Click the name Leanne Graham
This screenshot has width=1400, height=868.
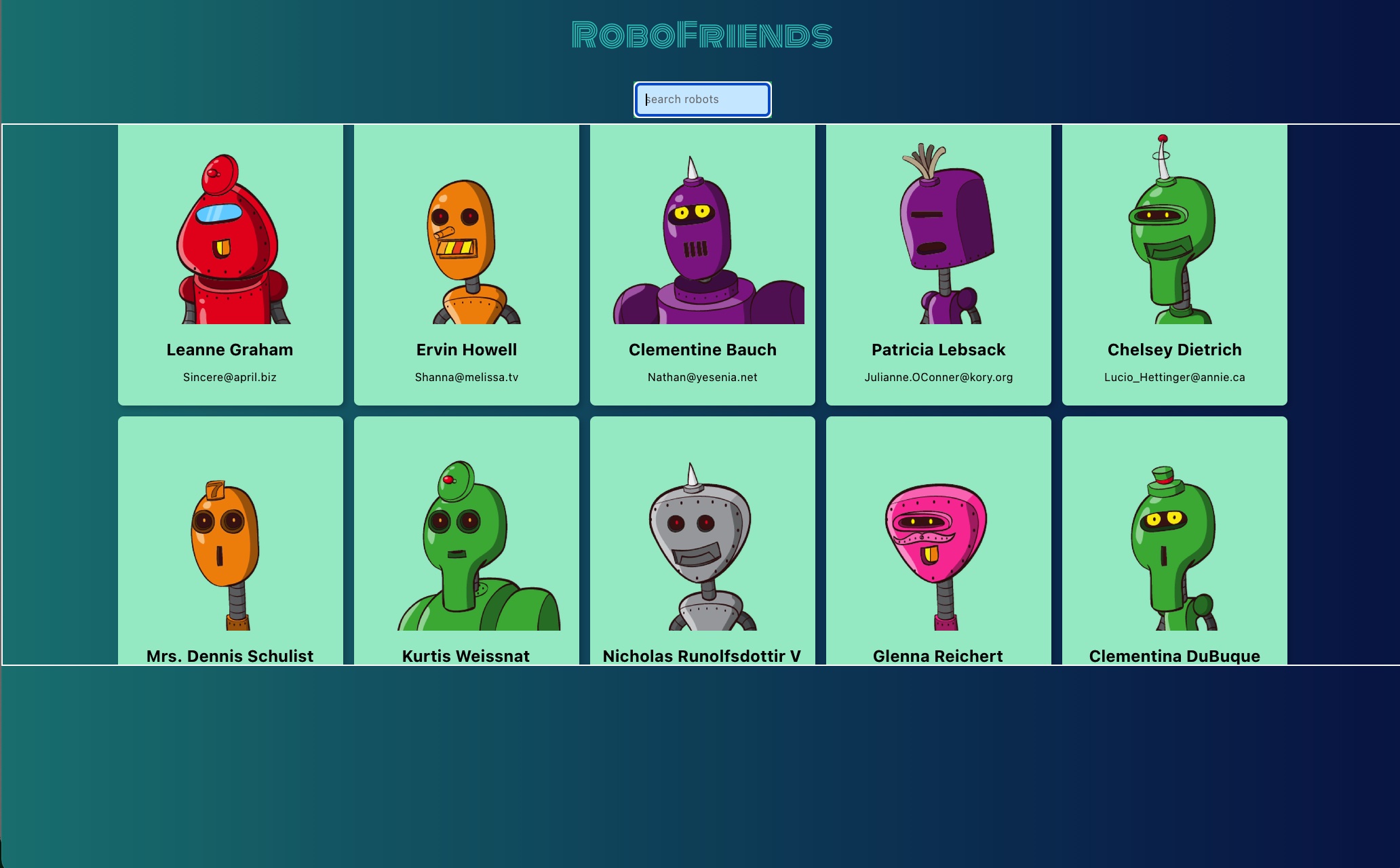(x=230, y=350)
